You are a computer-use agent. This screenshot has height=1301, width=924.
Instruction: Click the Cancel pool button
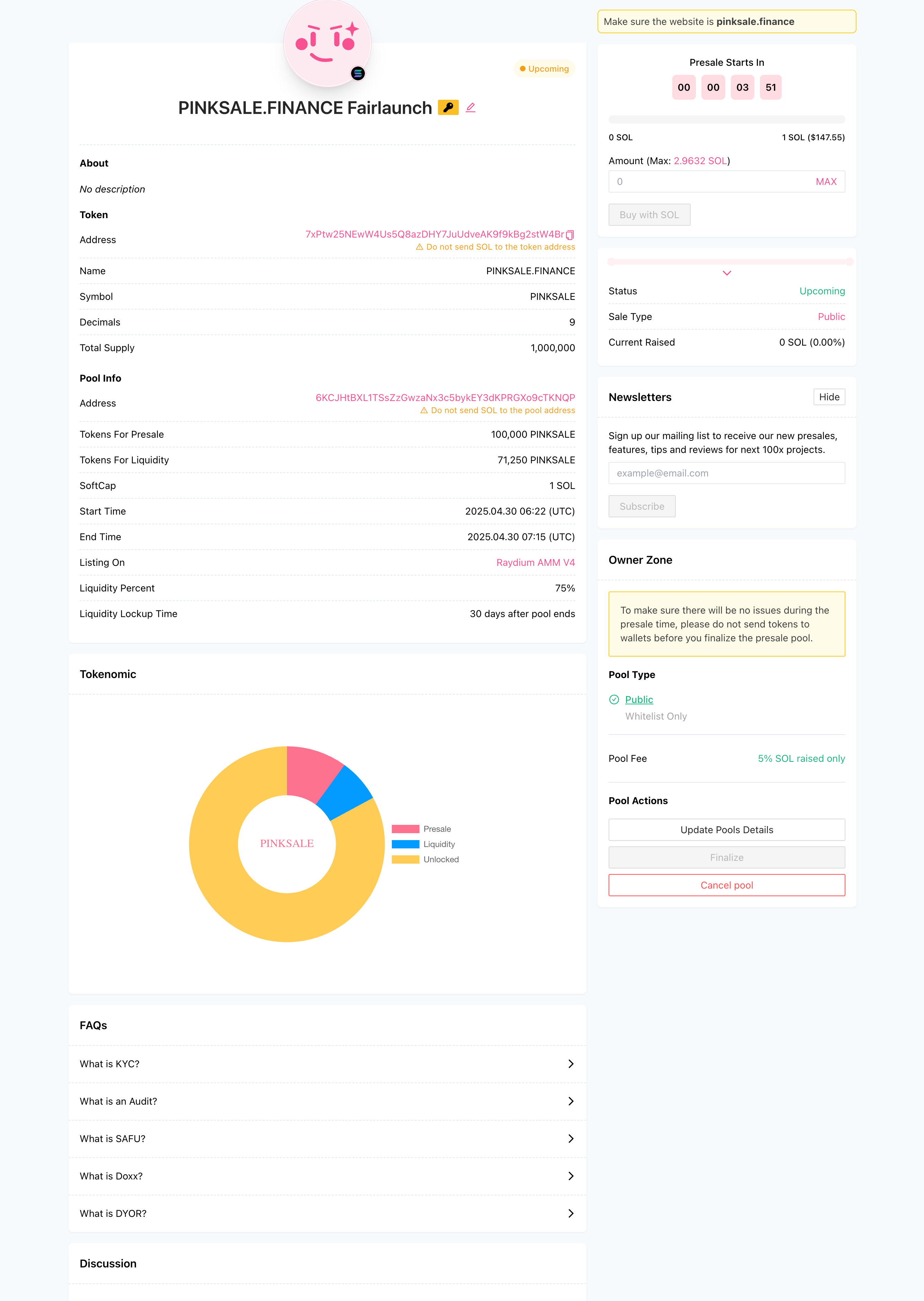(727, 885)
